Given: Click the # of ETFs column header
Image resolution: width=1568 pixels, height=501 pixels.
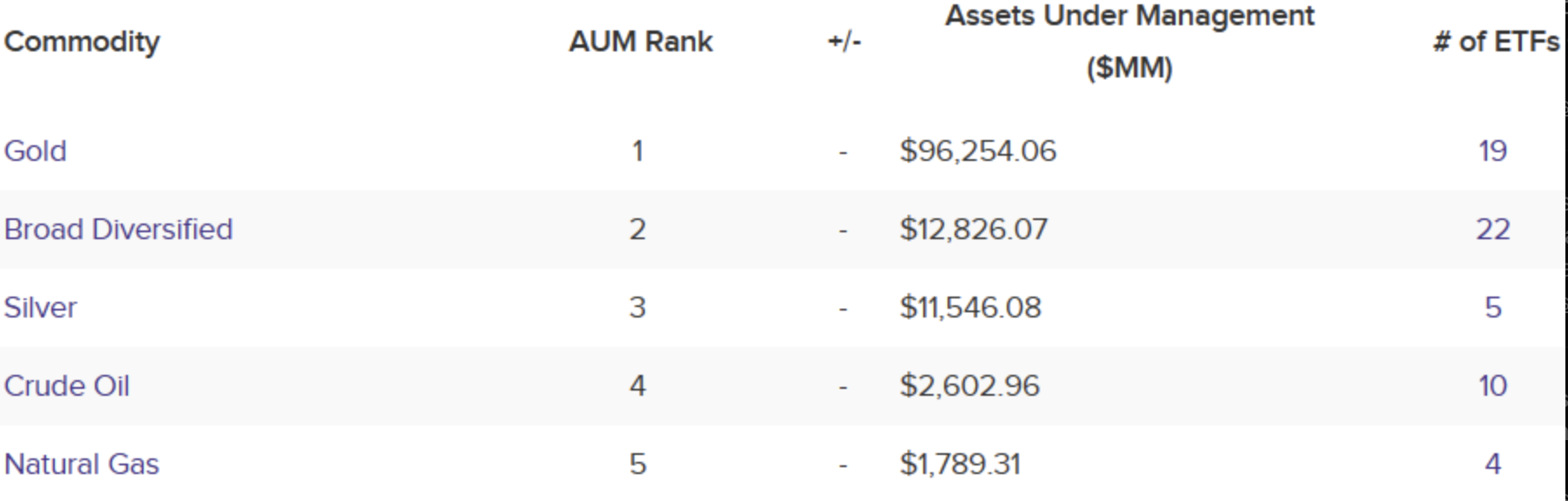Looking at the screenshot, I should [1496, 42].
